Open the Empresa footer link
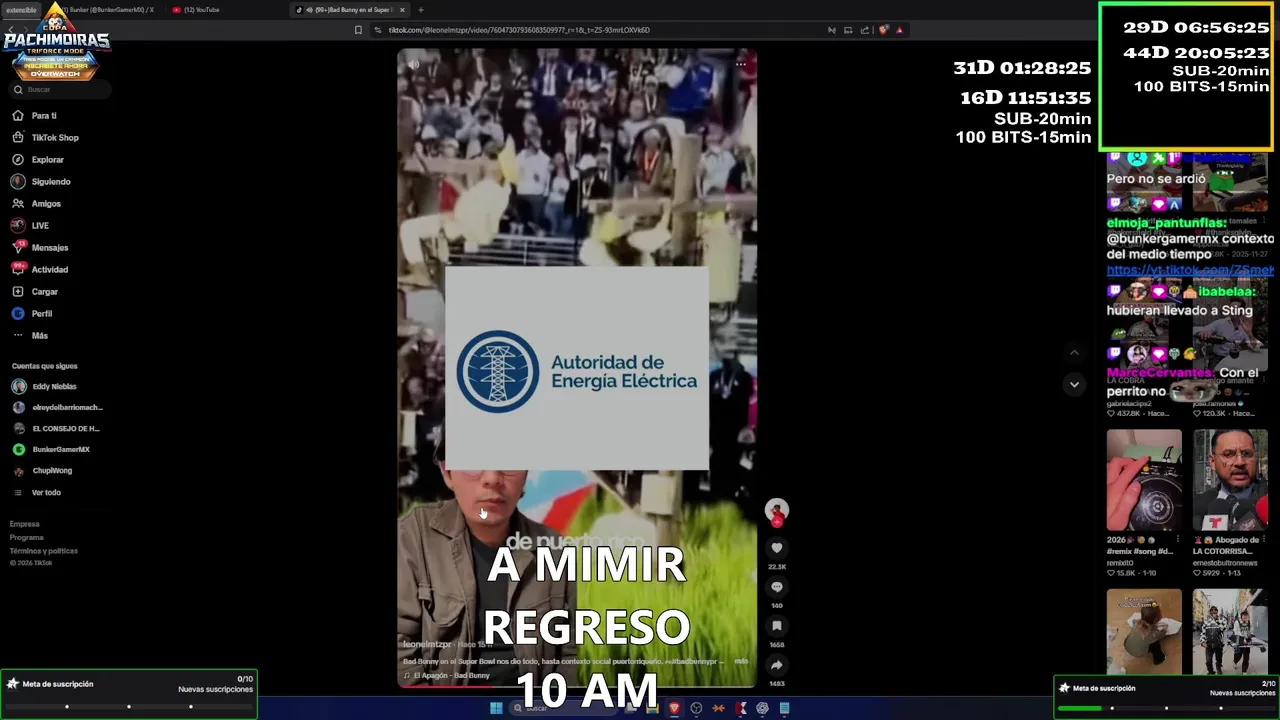The height and width of the screenshot is (720, 1280). click(25, 524)
